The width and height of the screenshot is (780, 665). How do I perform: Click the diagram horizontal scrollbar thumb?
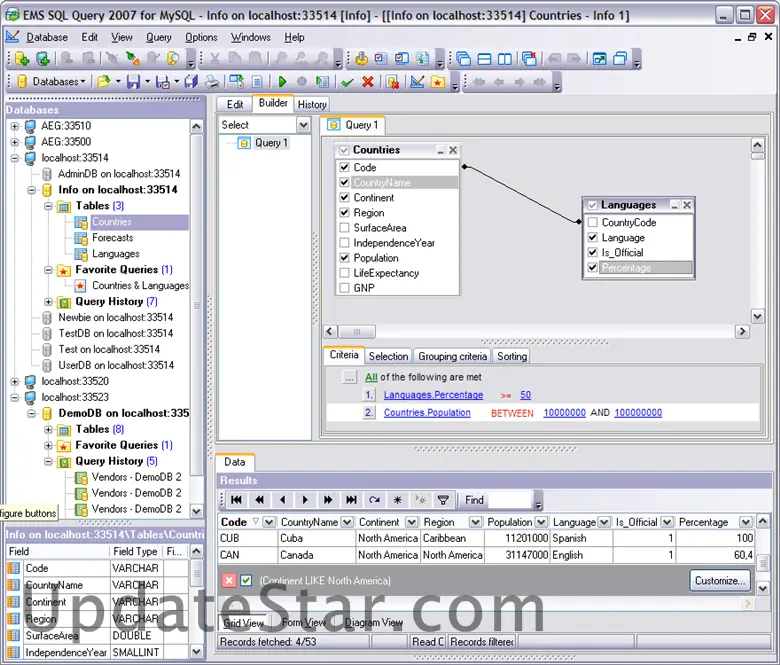coord(357,331)
